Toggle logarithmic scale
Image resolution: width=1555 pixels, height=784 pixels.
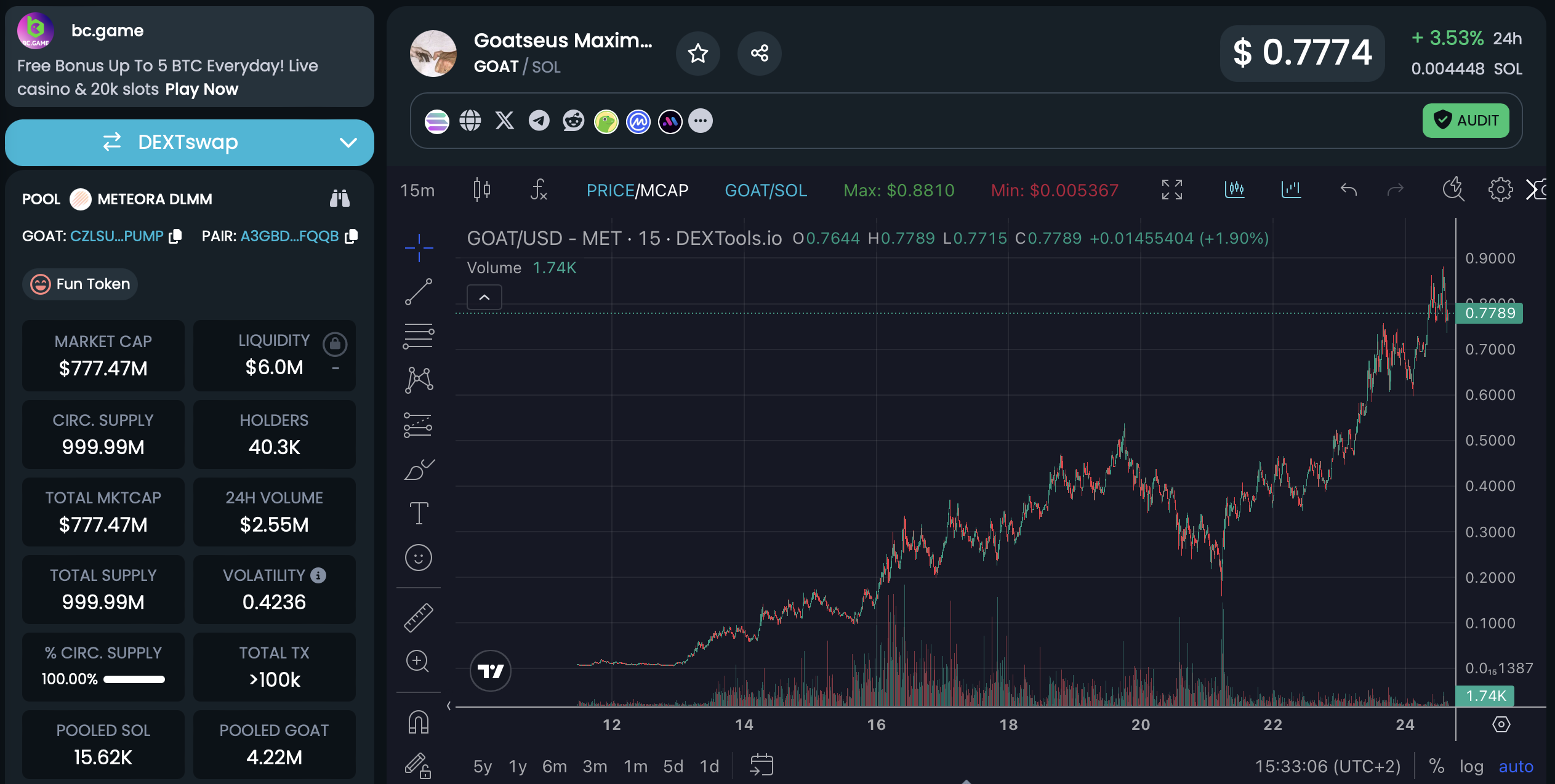tap(1471, 766)
